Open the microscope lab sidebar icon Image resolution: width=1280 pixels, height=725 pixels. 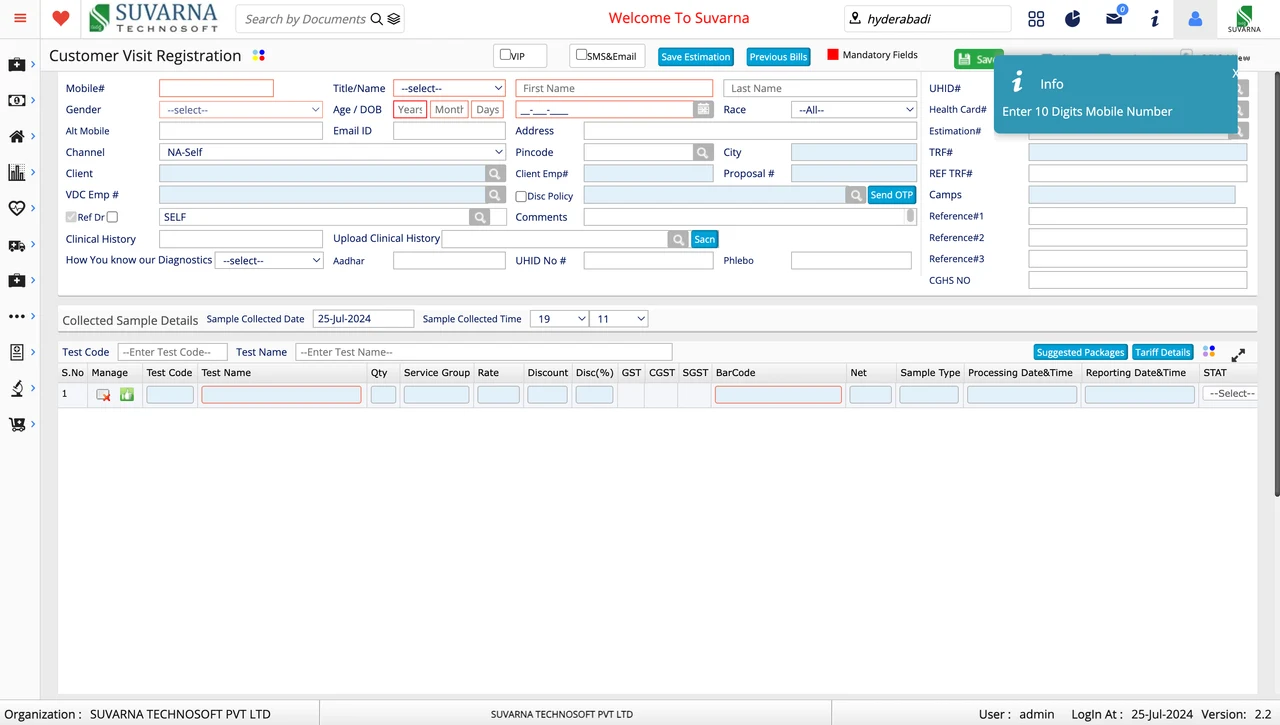coord(17,388)
